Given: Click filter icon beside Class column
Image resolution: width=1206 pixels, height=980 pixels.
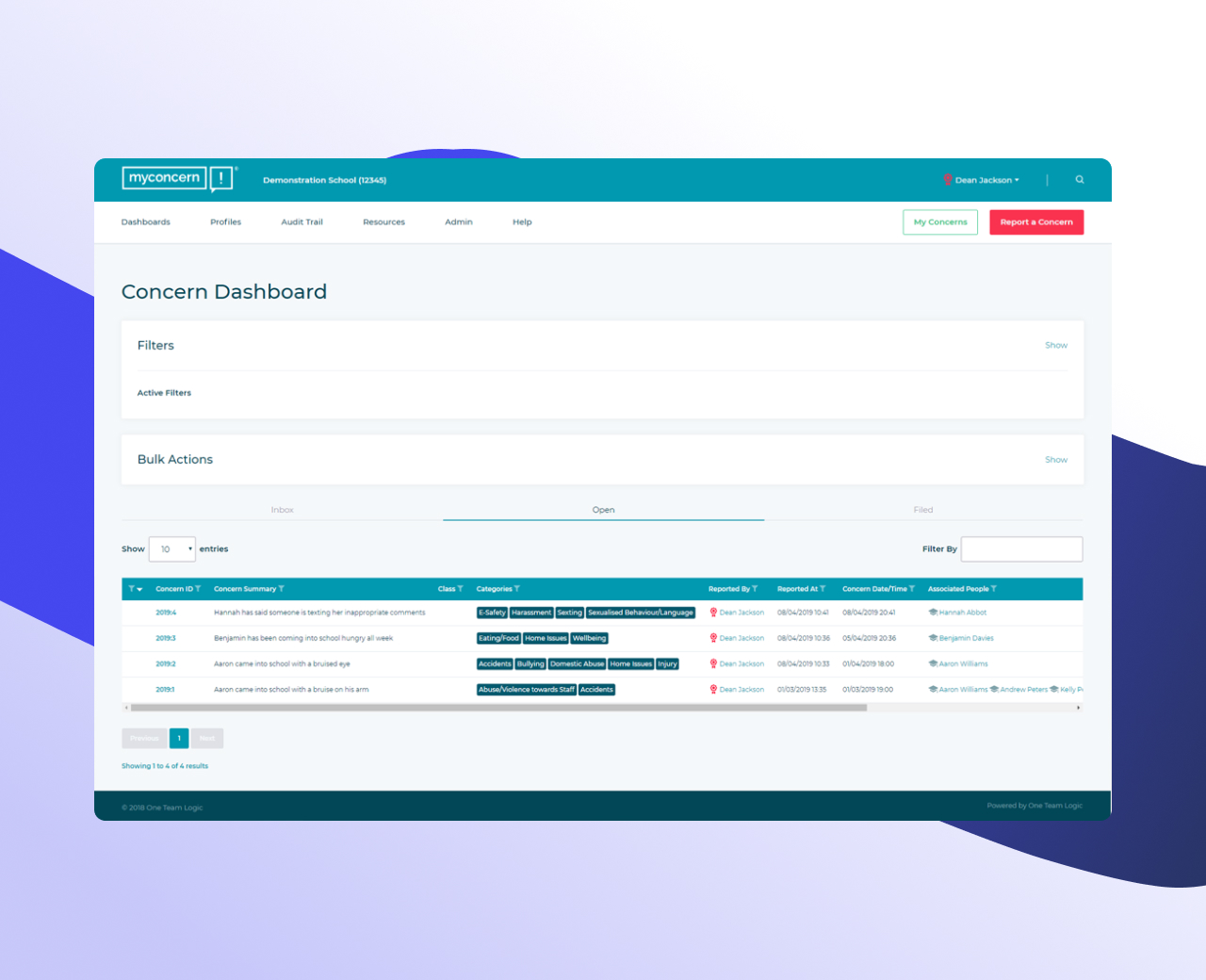Looking at the screenshot, I should (460, 589).
